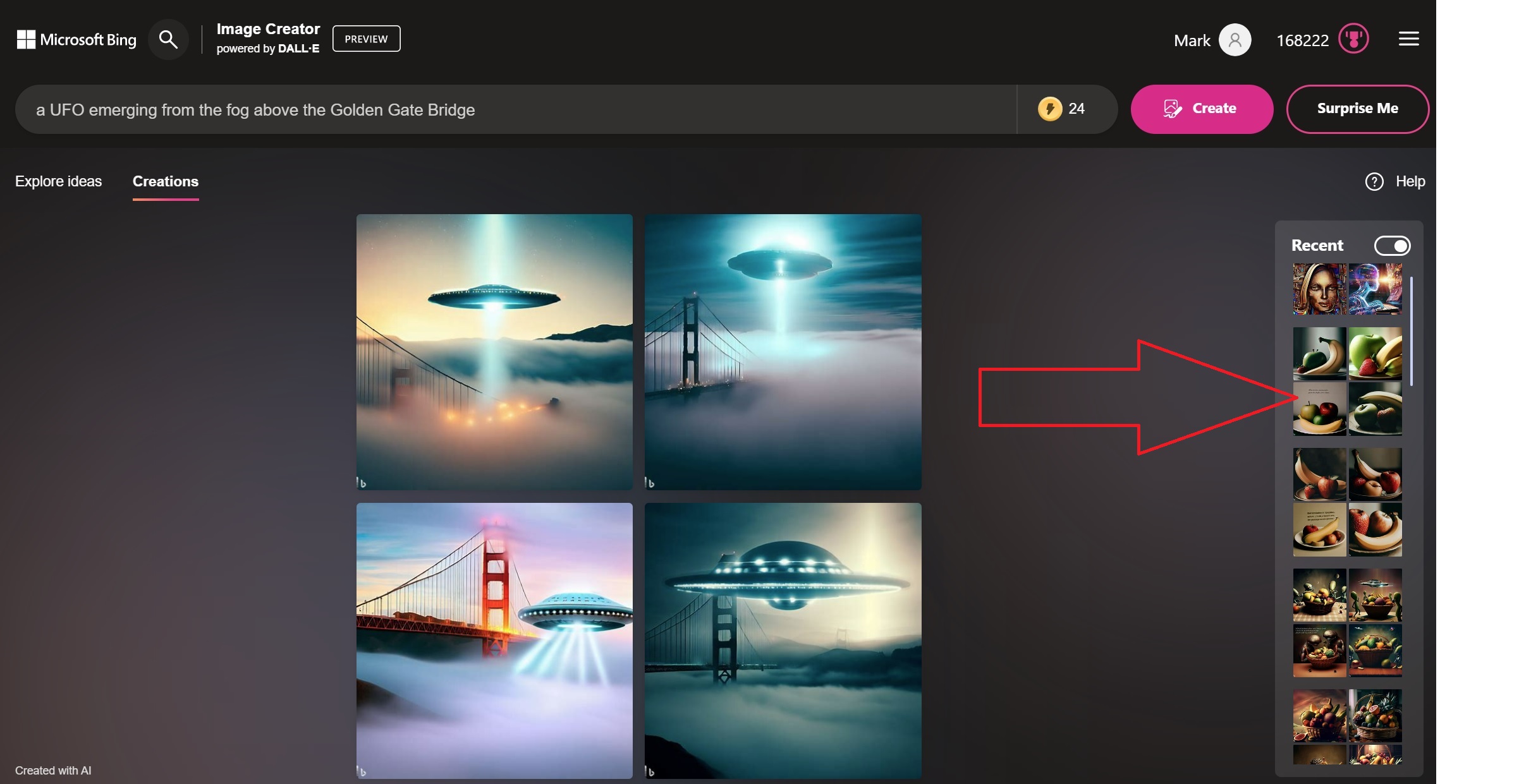Image resolution: width=1519 pixels, height=784 pixels.
Task: Click the hamburger menu icon
Action: click(1408, 38)
